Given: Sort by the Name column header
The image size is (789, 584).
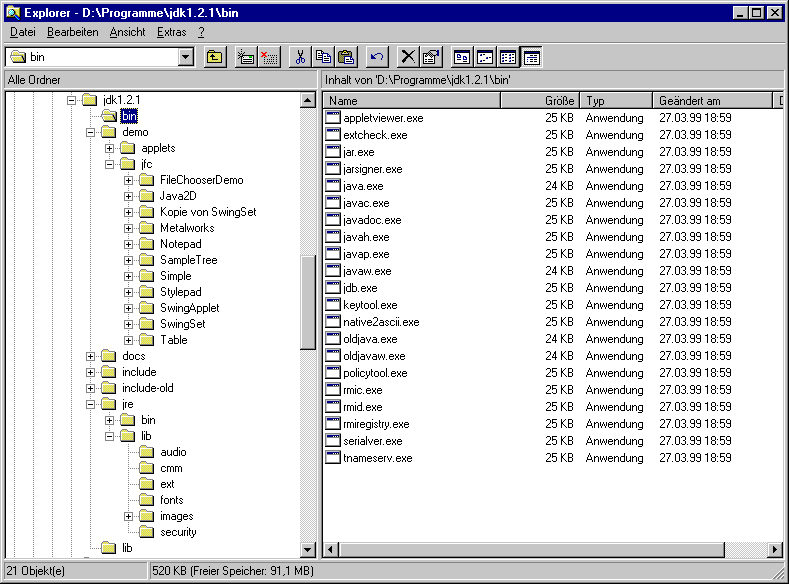Looking at the screenshot, I should click(412, 101).
